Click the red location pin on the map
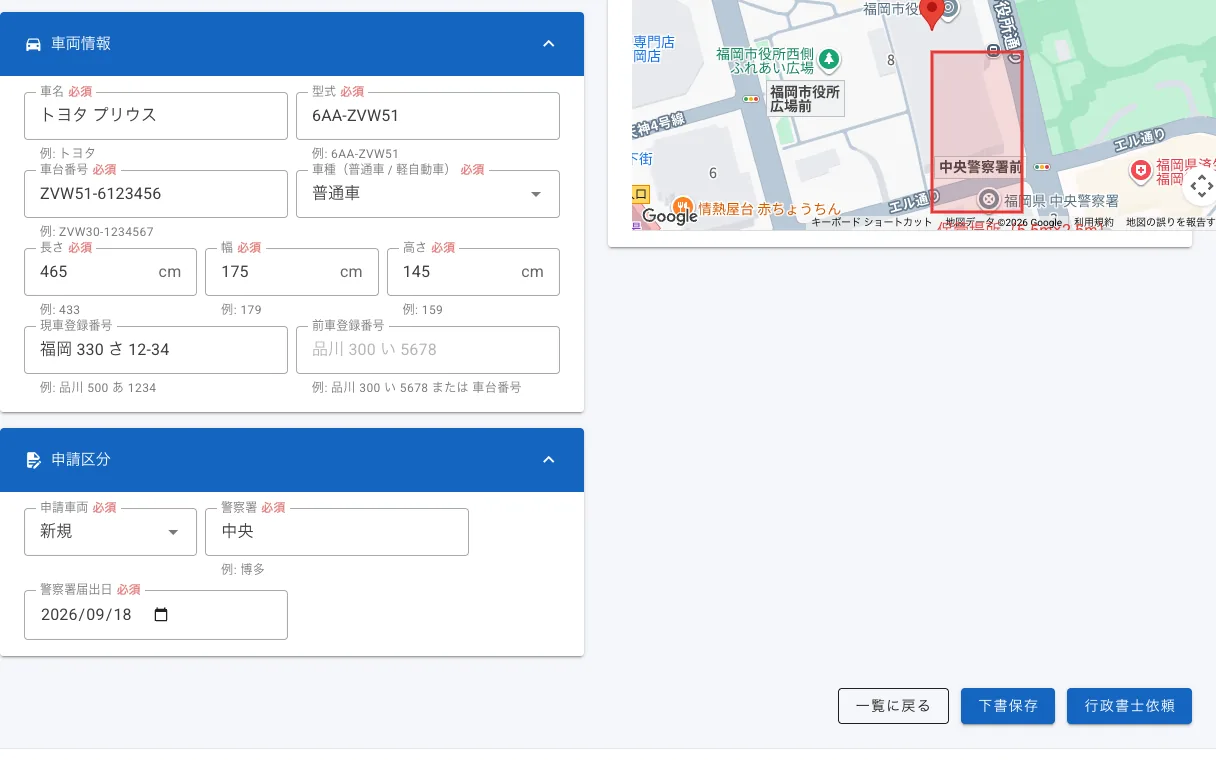Viewport: 1216px width, 760px height. tap(932, 14)
